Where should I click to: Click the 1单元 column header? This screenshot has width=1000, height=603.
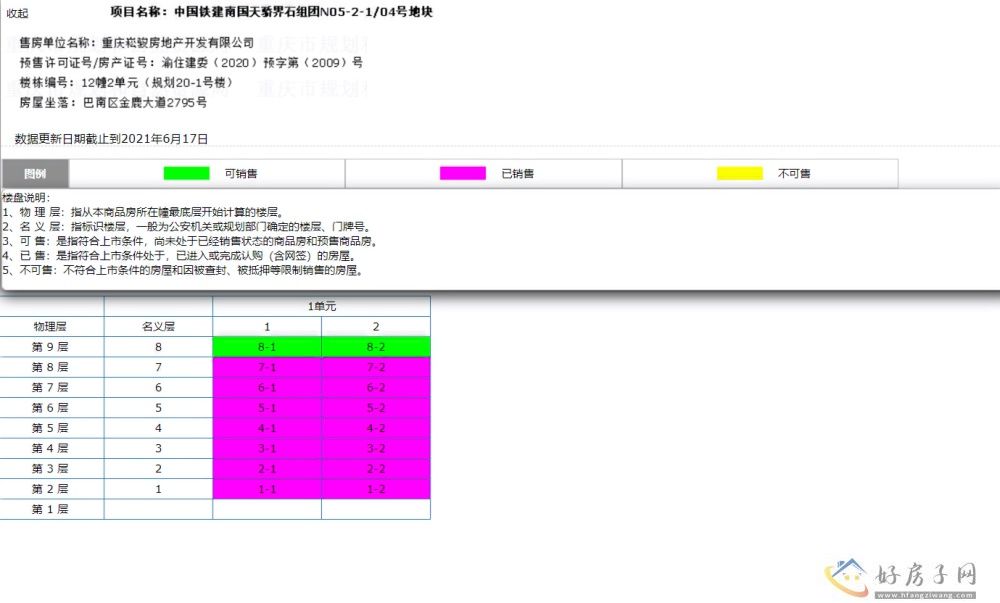[x=321, y=307]
